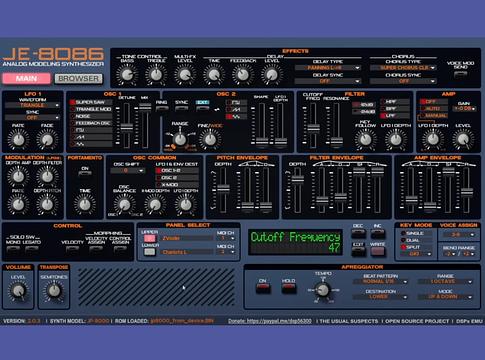
Task: Click the X-Mod Depth knob
Action: pos(155,204)
